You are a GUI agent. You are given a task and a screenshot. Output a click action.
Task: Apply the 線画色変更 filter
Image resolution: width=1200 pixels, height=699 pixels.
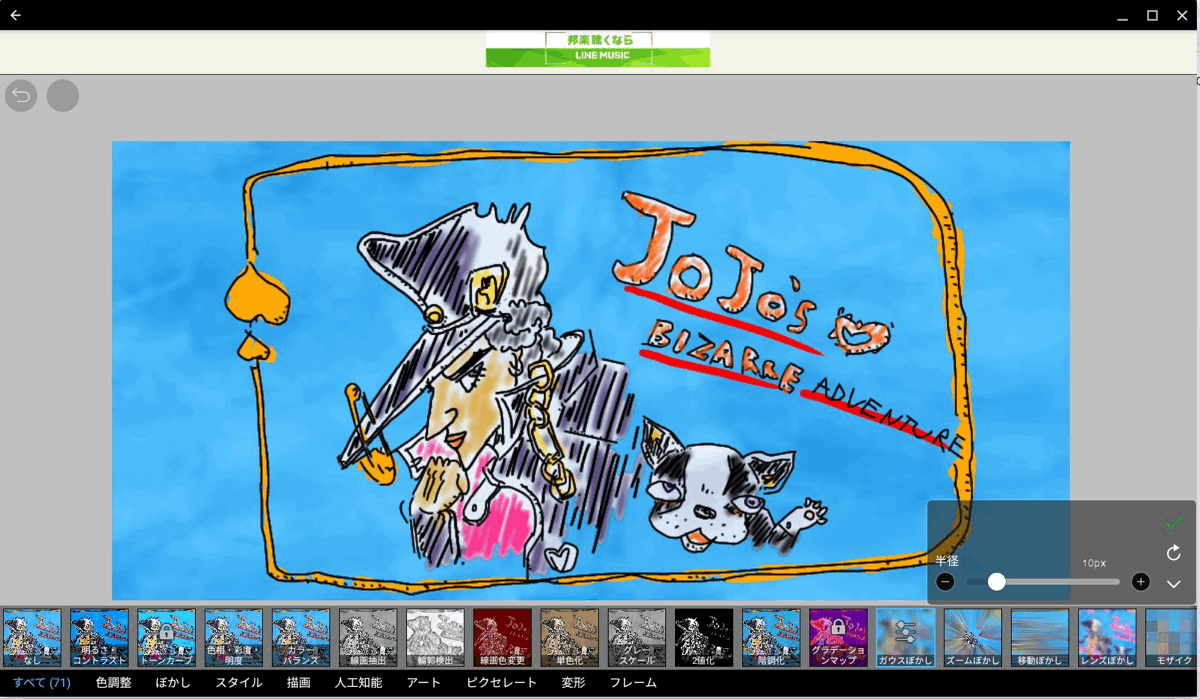pos(502,638)
